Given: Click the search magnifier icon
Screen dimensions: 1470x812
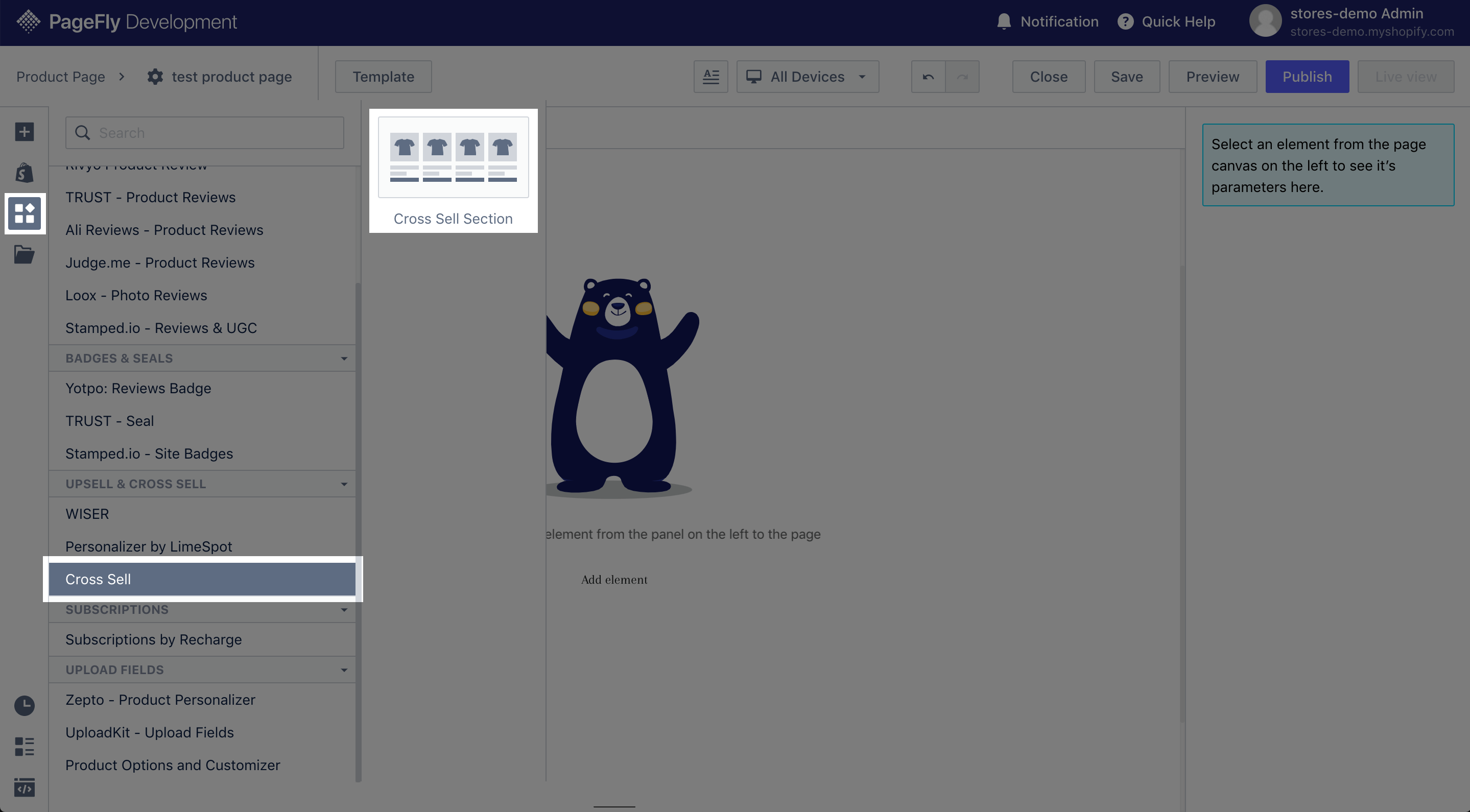Looking at the screenshot, I should [83, 133].
